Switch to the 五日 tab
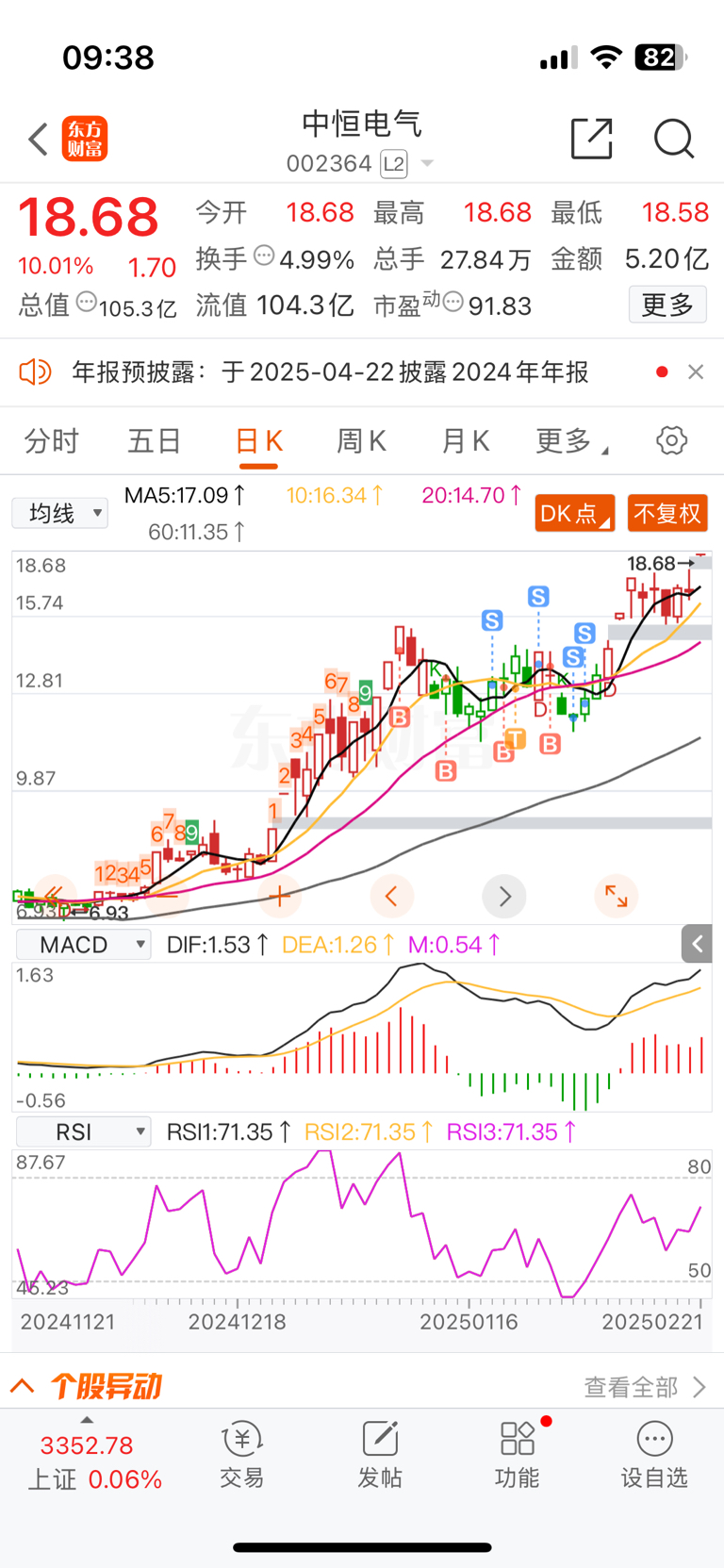The width and height of the screenshot is (724, 1568). tap(154, 441)
